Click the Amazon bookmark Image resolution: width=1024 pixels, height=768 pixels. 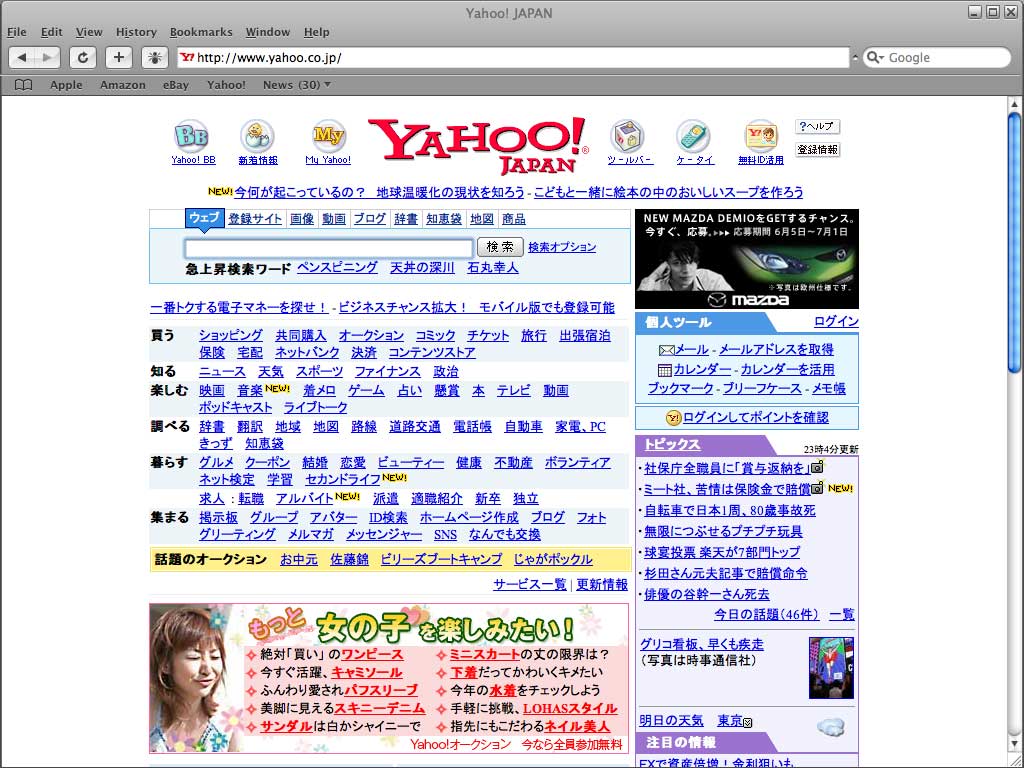[x=123, y=85]
